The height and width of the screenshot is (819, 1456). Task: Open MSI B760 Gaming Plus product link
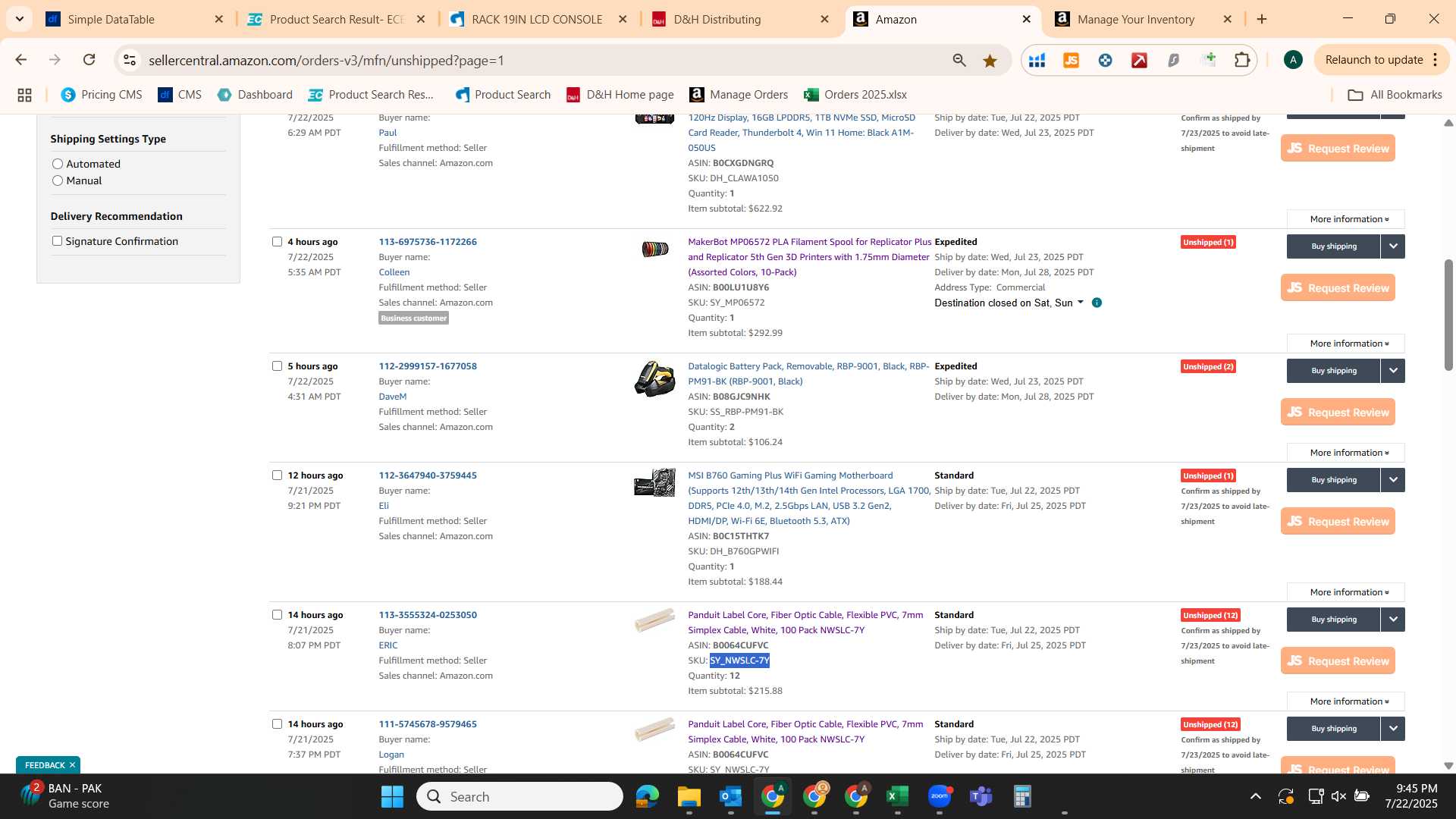point(808,498)
